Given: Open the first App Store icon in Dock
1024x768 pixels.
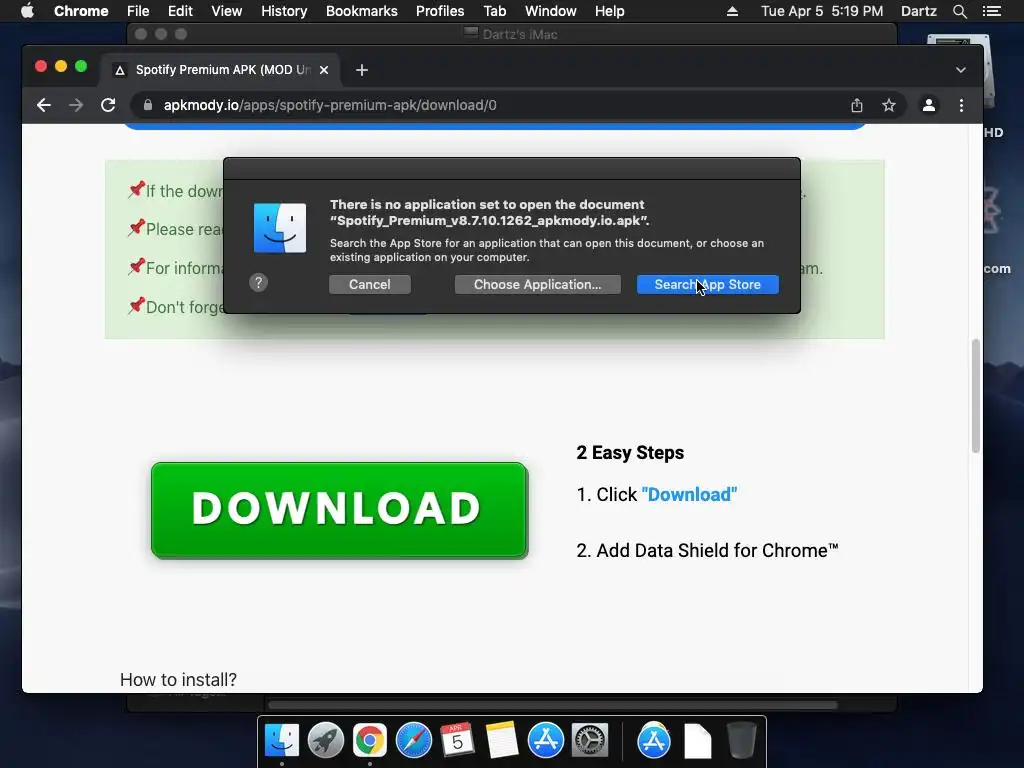Looking at the screenshot, I should coord(546,741).
